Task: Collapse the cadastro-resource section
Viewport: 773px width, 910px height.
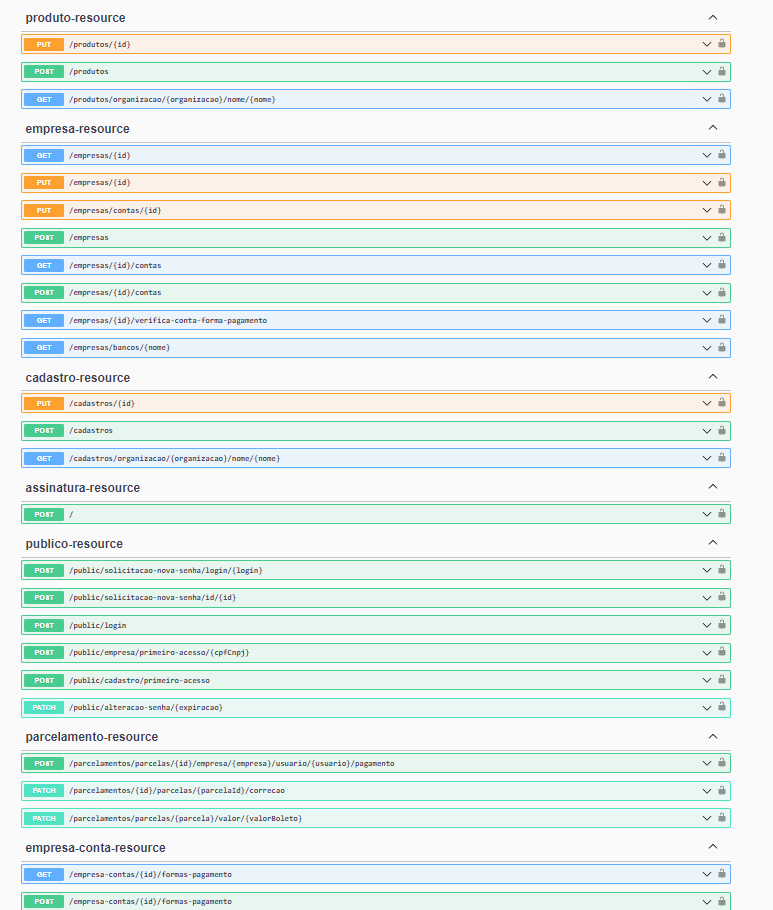Action: (713, 377)
